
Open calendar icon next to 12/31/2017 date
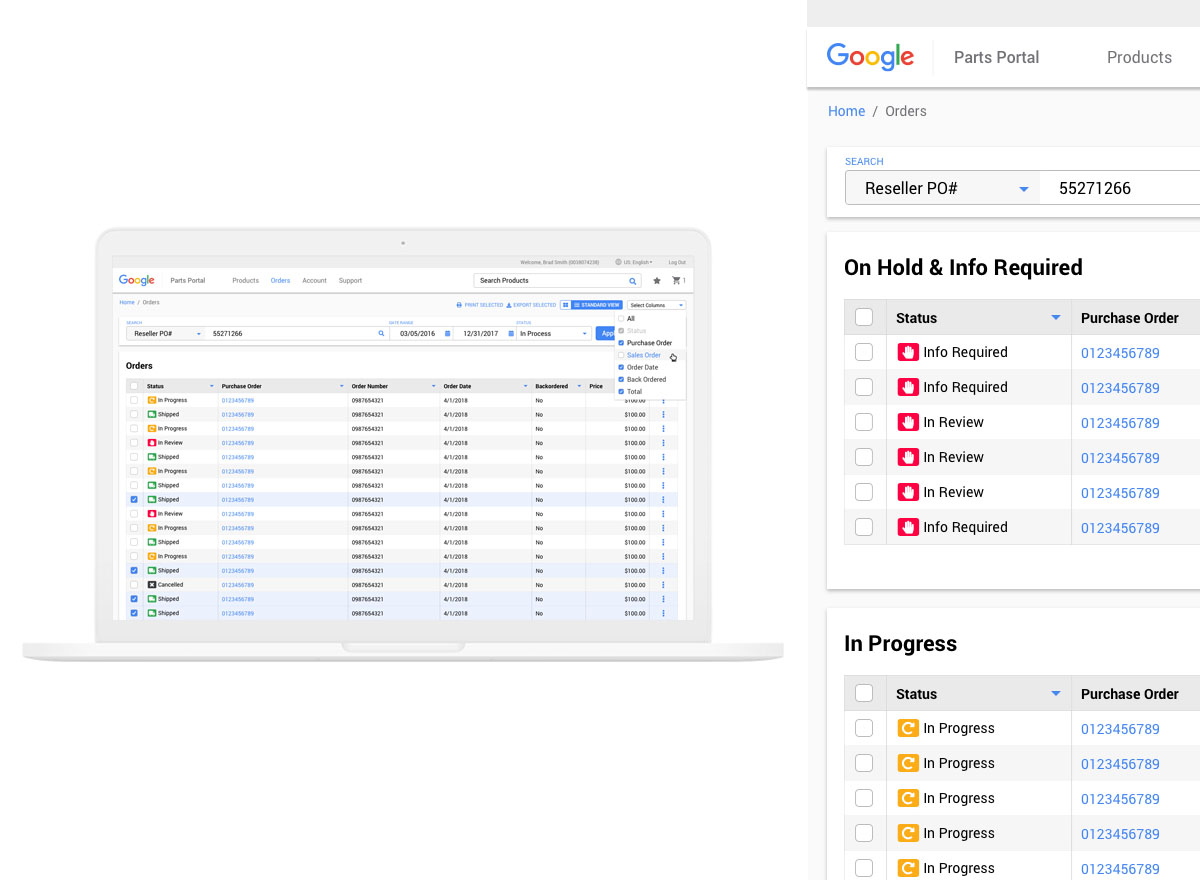point(509,334)
